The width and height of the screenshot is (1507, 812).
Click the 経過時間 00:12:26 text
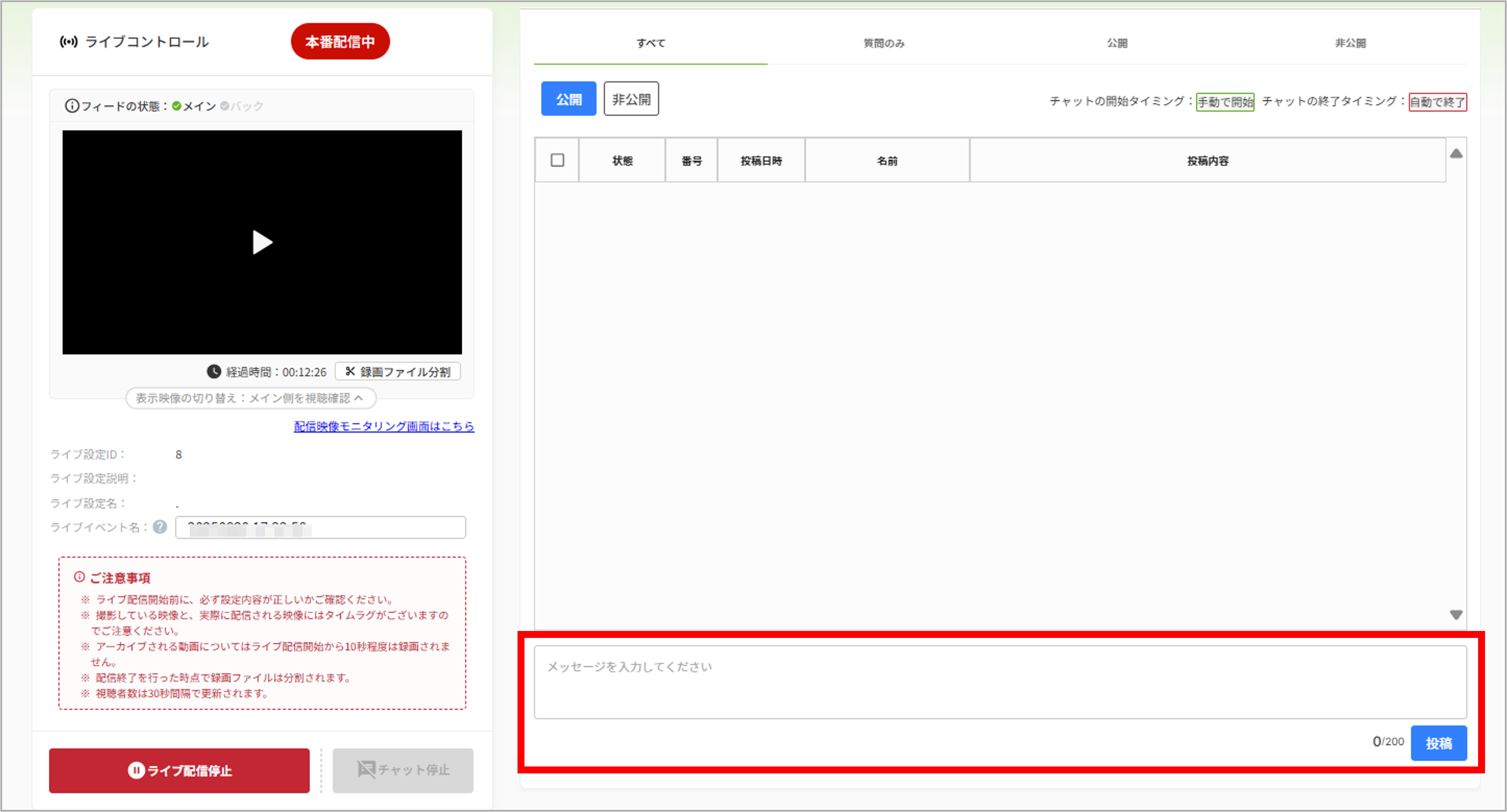pyautogui.click(x=276, y=372)
